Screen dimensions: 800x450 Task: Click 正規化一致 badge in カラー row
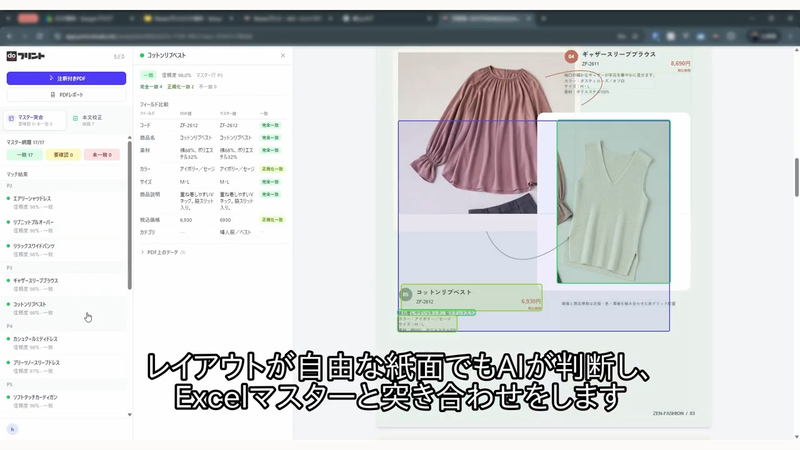click(x=272, y=169)
